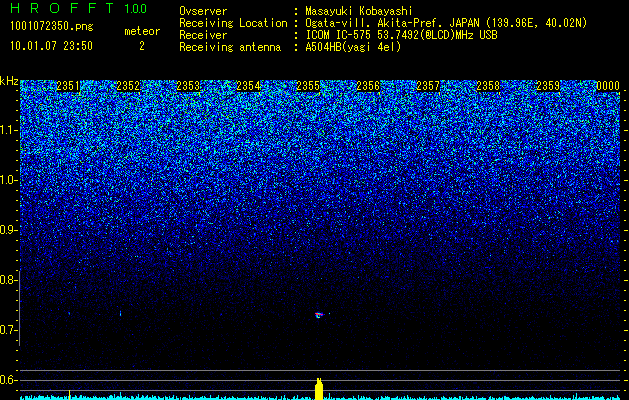The image size is (629, 400).
Task: Click the 2352 time marker
Action: tap(128, 86)
